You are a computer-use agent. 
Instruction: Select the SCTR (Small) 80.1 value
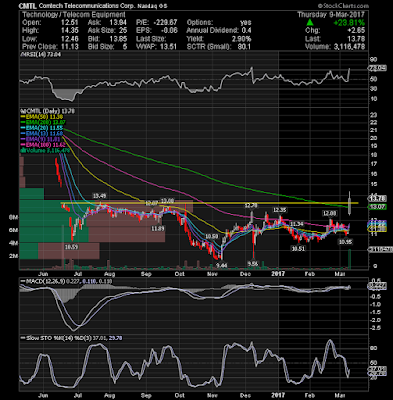click(x=245, y=47)
